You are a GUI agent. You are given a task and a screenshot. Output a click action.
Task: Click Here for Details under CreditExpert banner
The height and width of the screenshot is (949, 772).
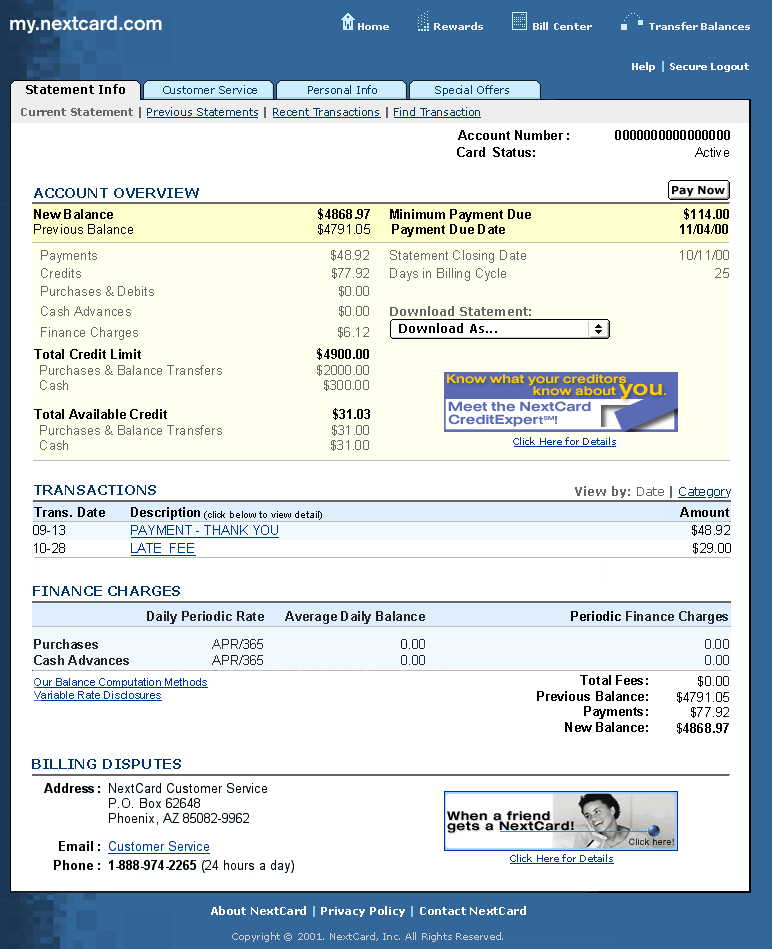coord(564,442)
